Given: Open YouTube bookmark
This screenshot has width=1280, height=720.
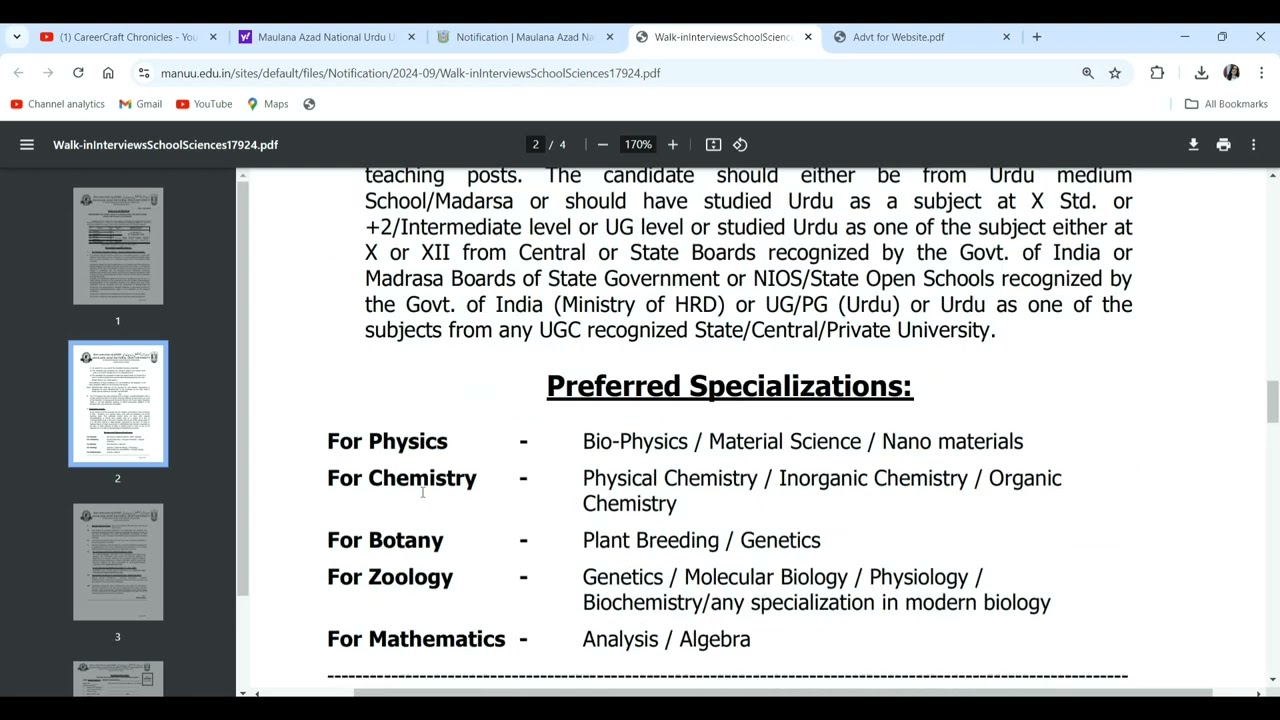Looking at the screenshot, I should [204, 104].
